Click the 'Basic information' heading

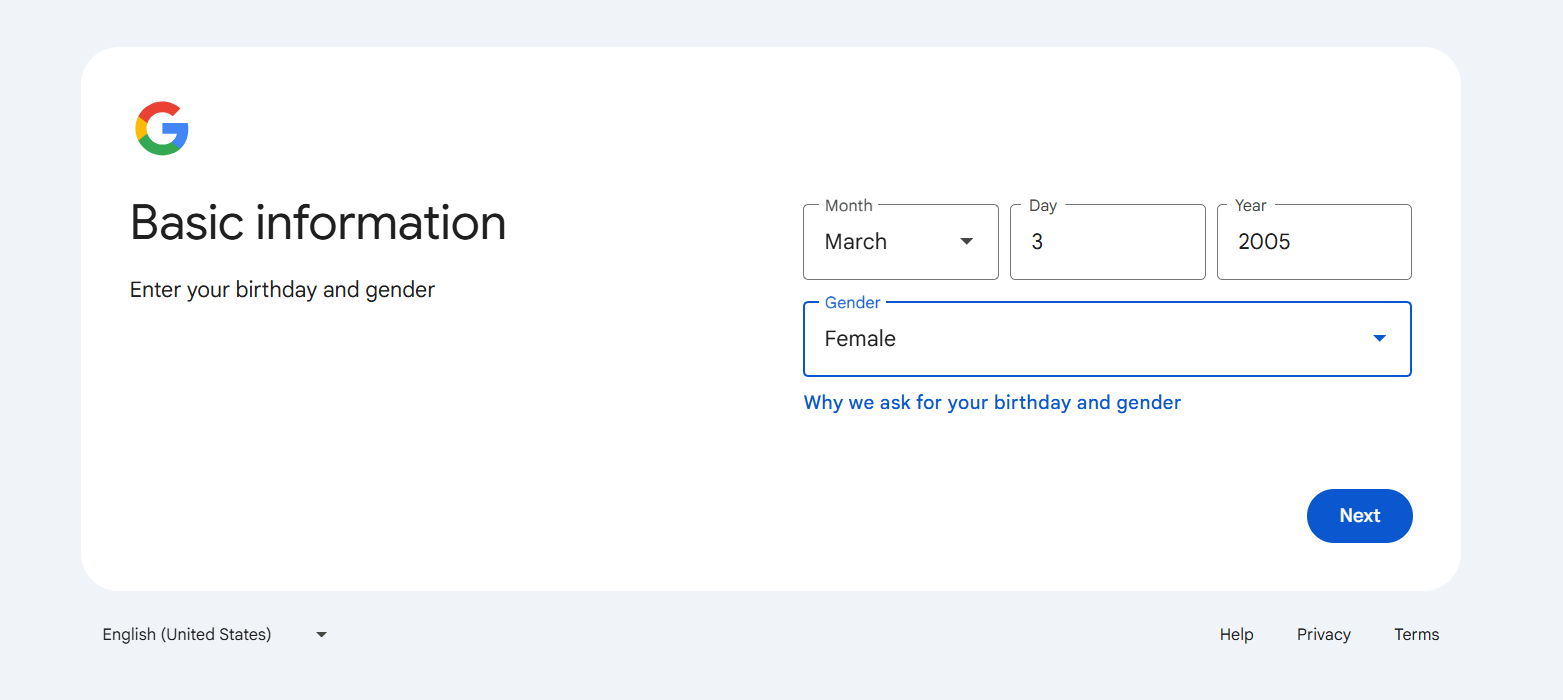pyautogui.click(x=318, y=222)
